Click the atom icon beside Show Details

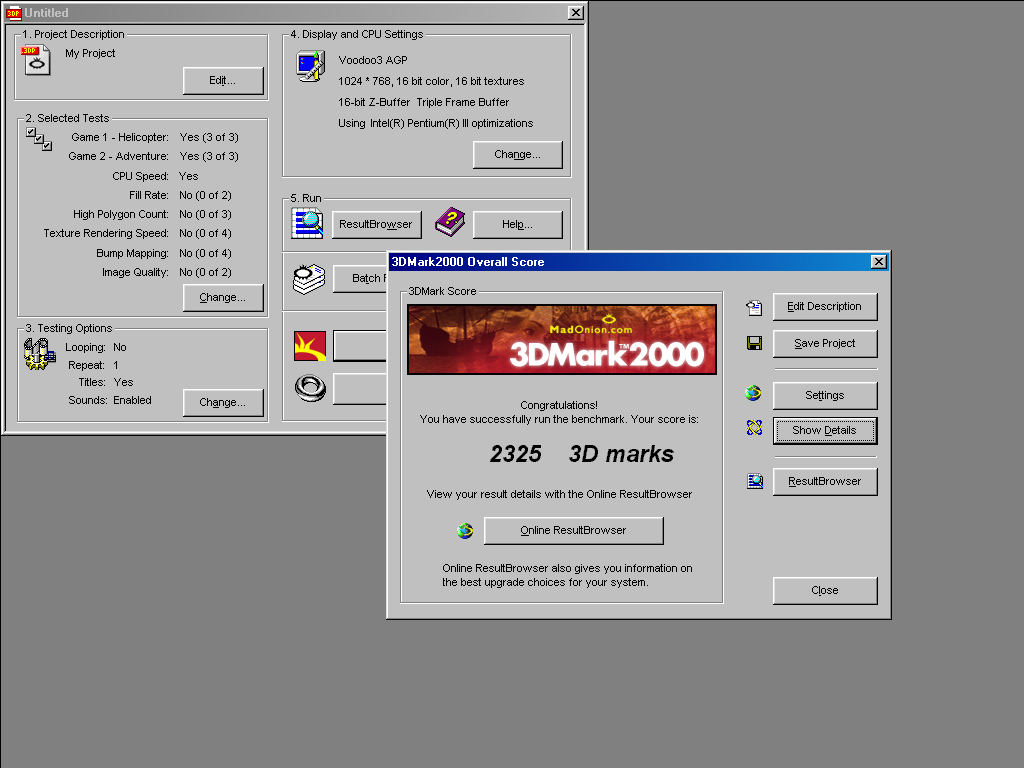pyautogui.click(x=754, y=428)
